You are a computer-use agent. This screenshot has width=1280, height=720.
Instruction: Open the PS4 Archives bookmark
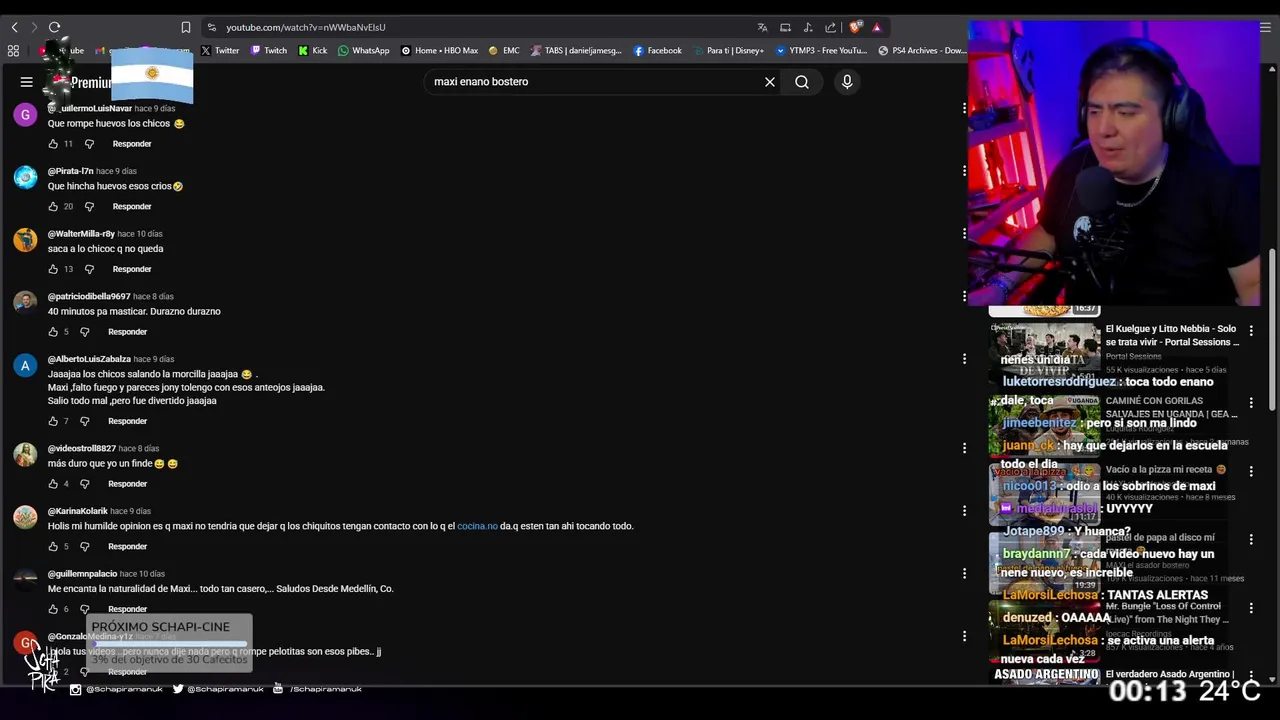(922, 50)
